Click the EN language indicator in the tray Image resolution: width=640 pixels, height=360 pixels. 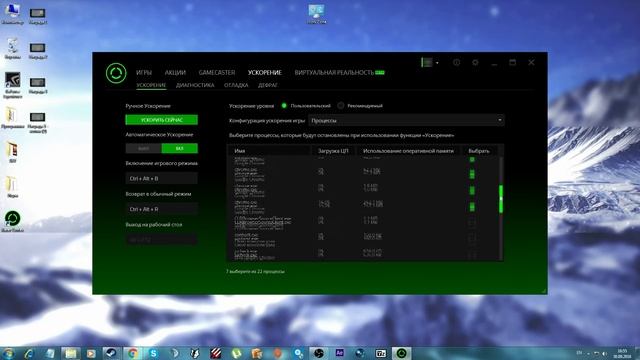point(579,353)
